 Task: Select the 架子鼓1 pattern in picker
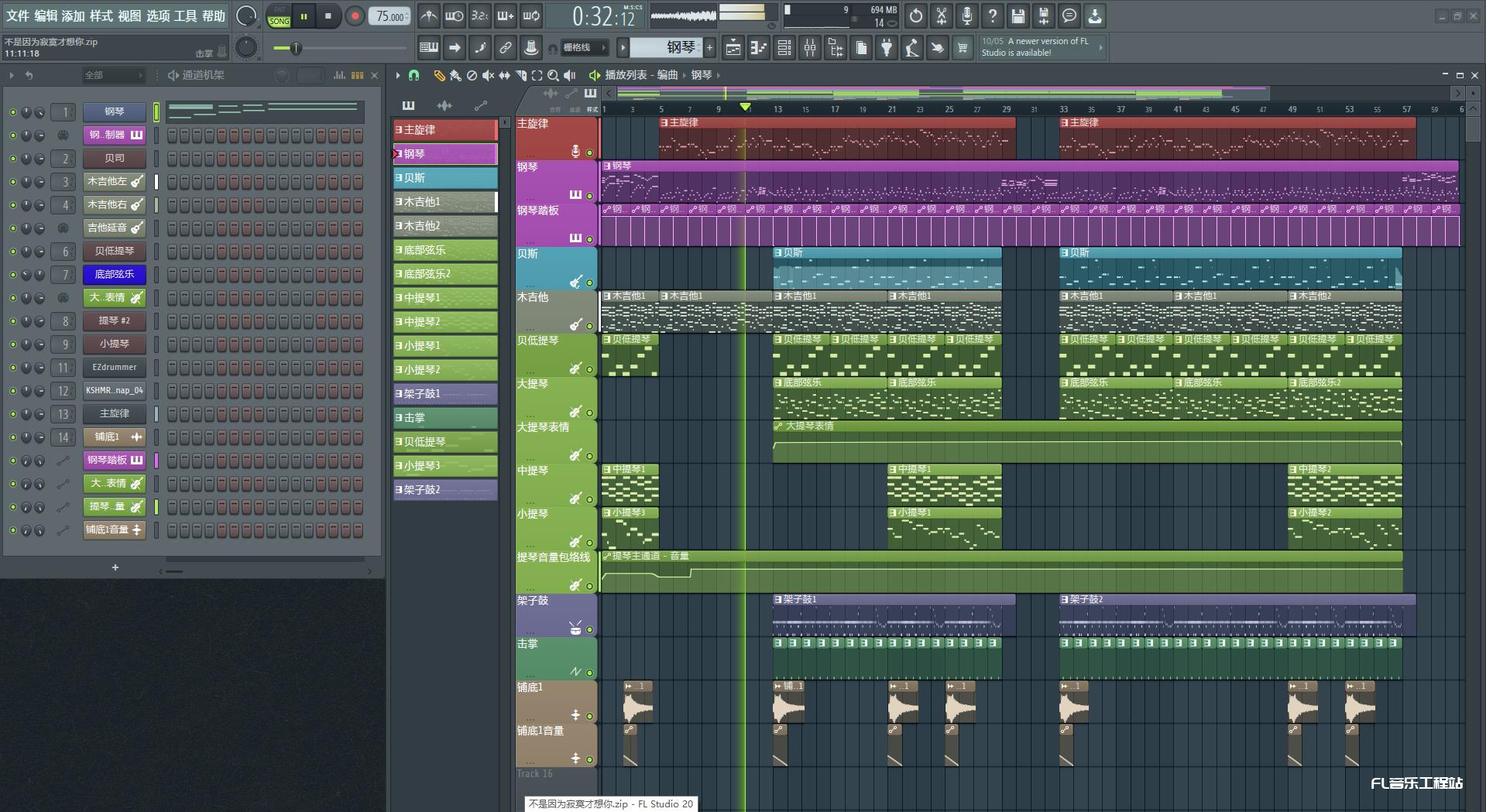(445, 394)
